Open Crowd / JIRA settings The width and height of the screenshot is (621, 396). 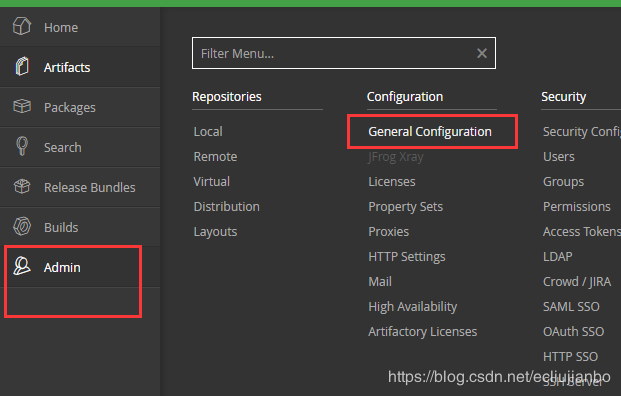[x=577, y=282]
